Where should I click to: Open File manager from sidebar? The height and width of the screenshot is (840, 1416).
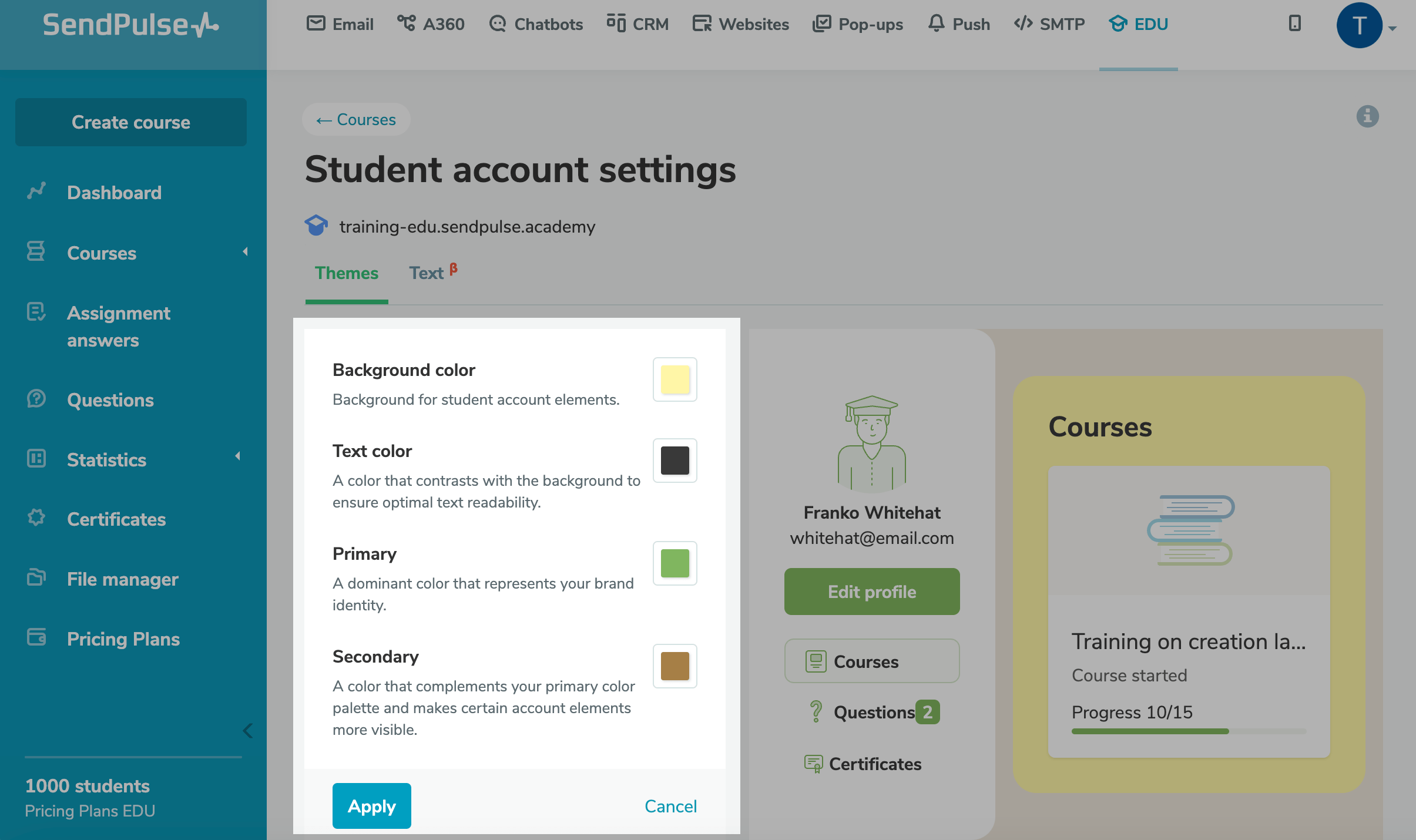[122, 579]
